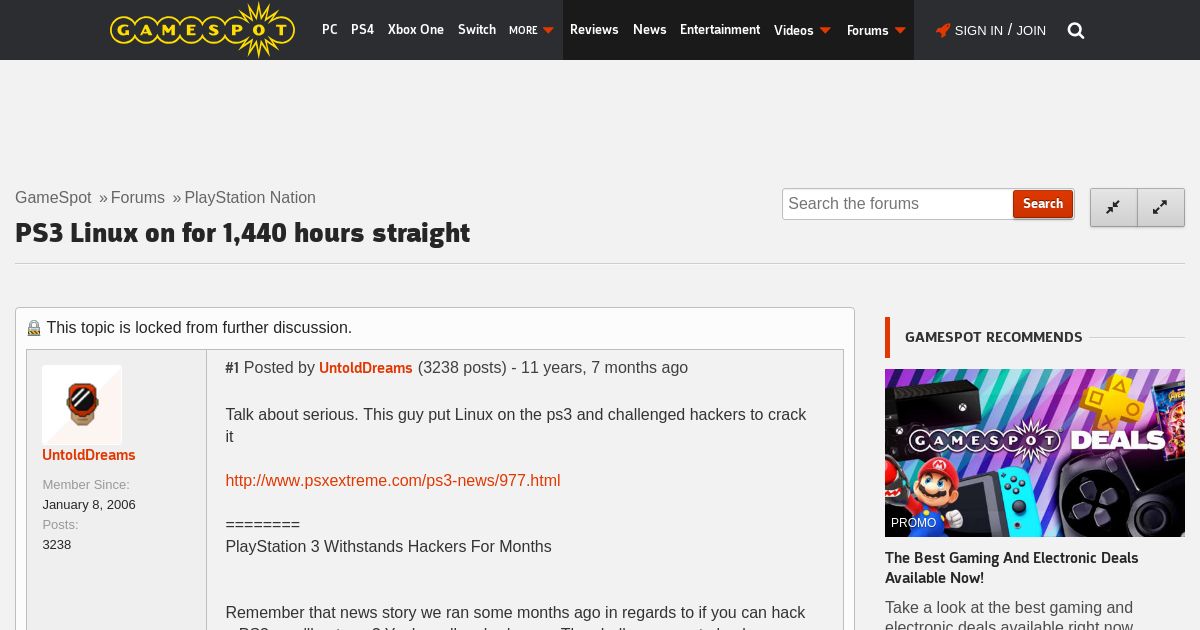1200x630 pixels.
Task: Click the rocket icon beside Sign In
Action: [942, 30]
